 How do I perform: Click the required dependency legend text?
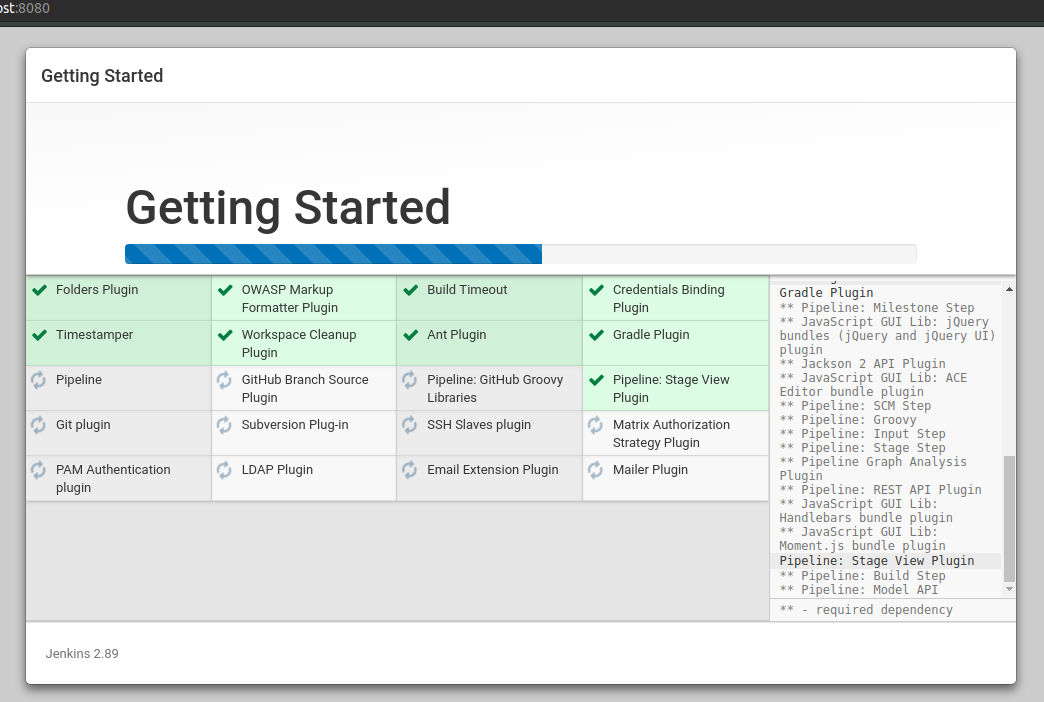[866, 609]
